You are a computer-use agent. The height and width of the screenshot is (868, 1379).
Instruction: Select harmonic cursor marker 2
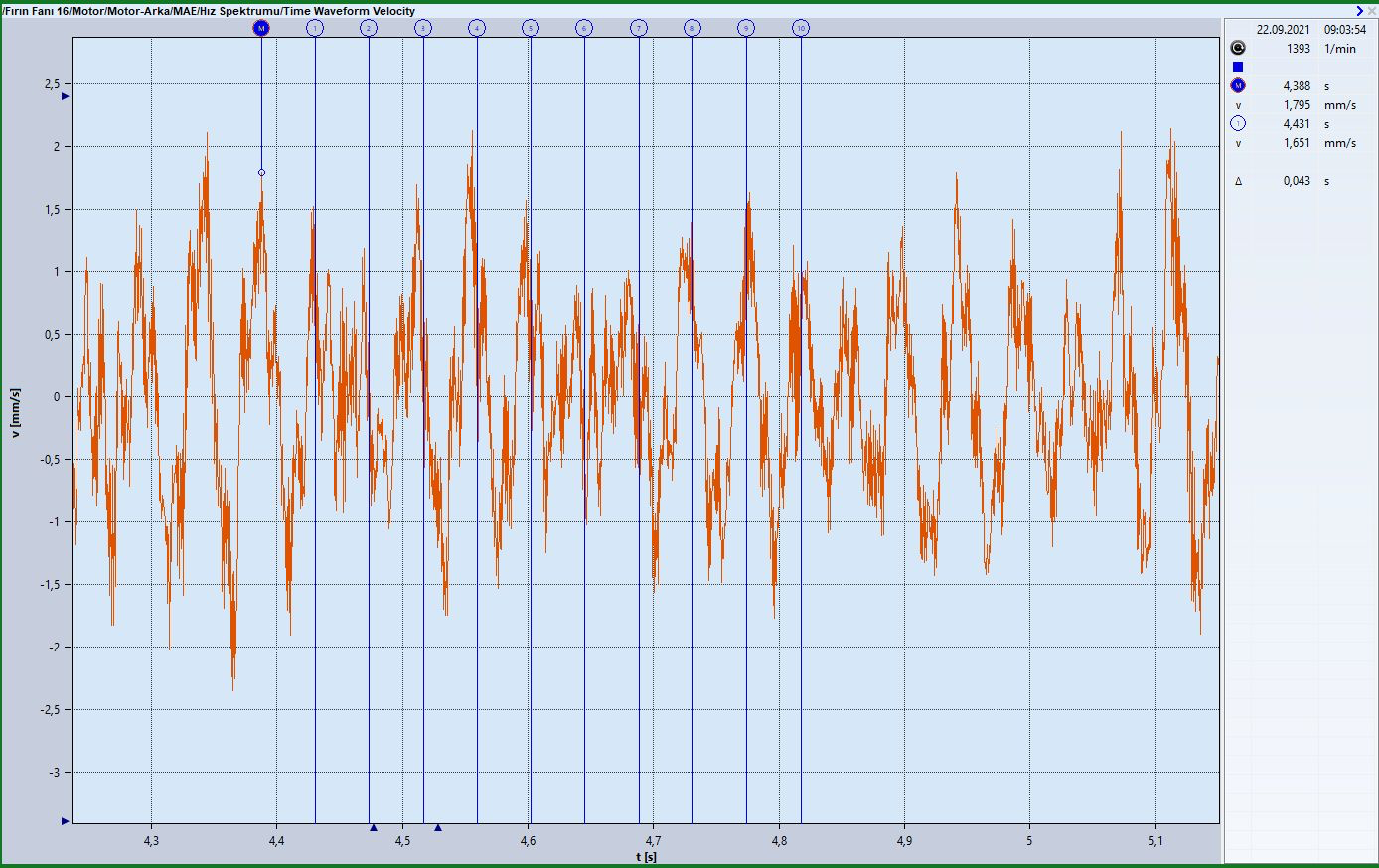pos(369,28)
